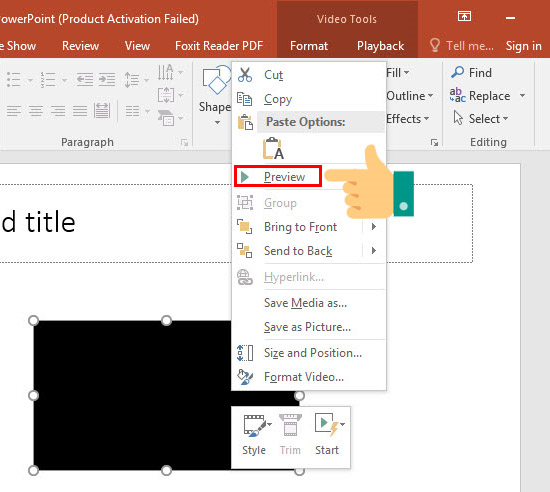Choose Save Media as... option
This screenshot has width=550, height=492.
pos(309,303)
